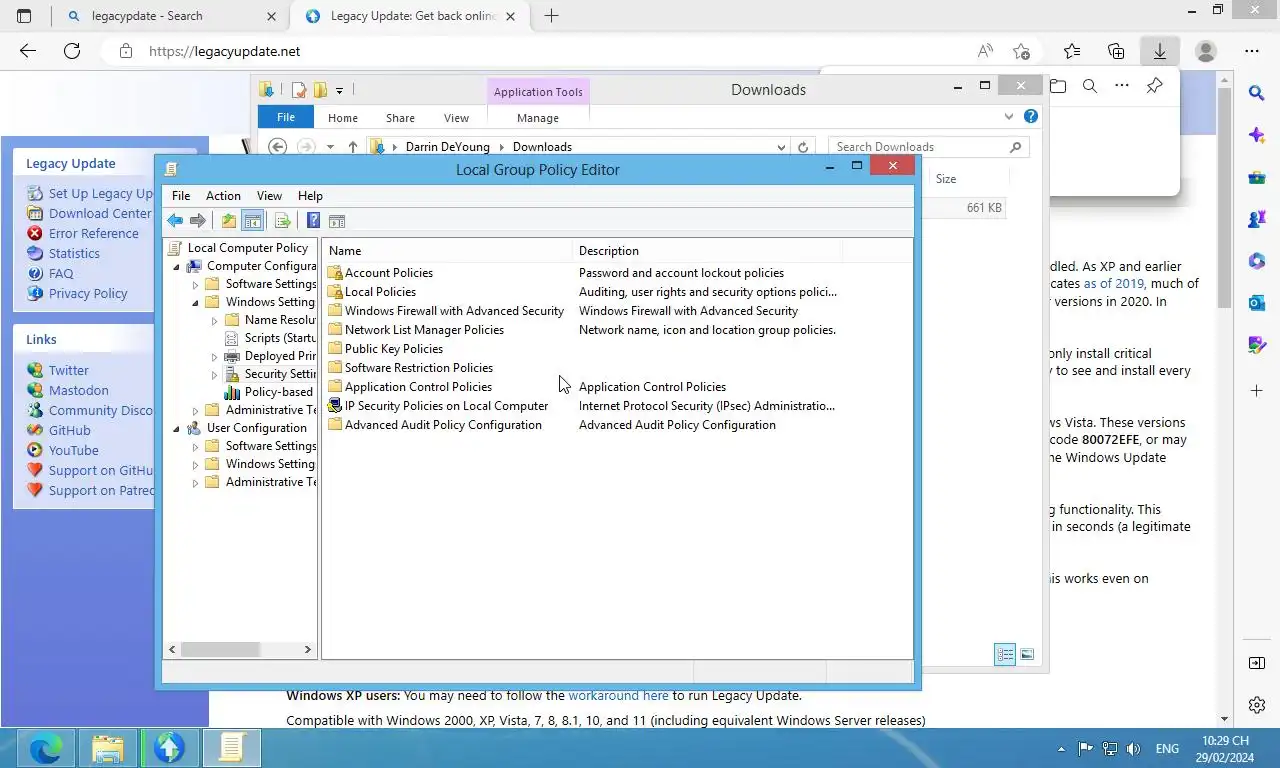Image resolution: width=1280 pixels, height=768 pixels.
Task: Open the Edge Downloads toolbar button
Action: tap(1159, 51)
